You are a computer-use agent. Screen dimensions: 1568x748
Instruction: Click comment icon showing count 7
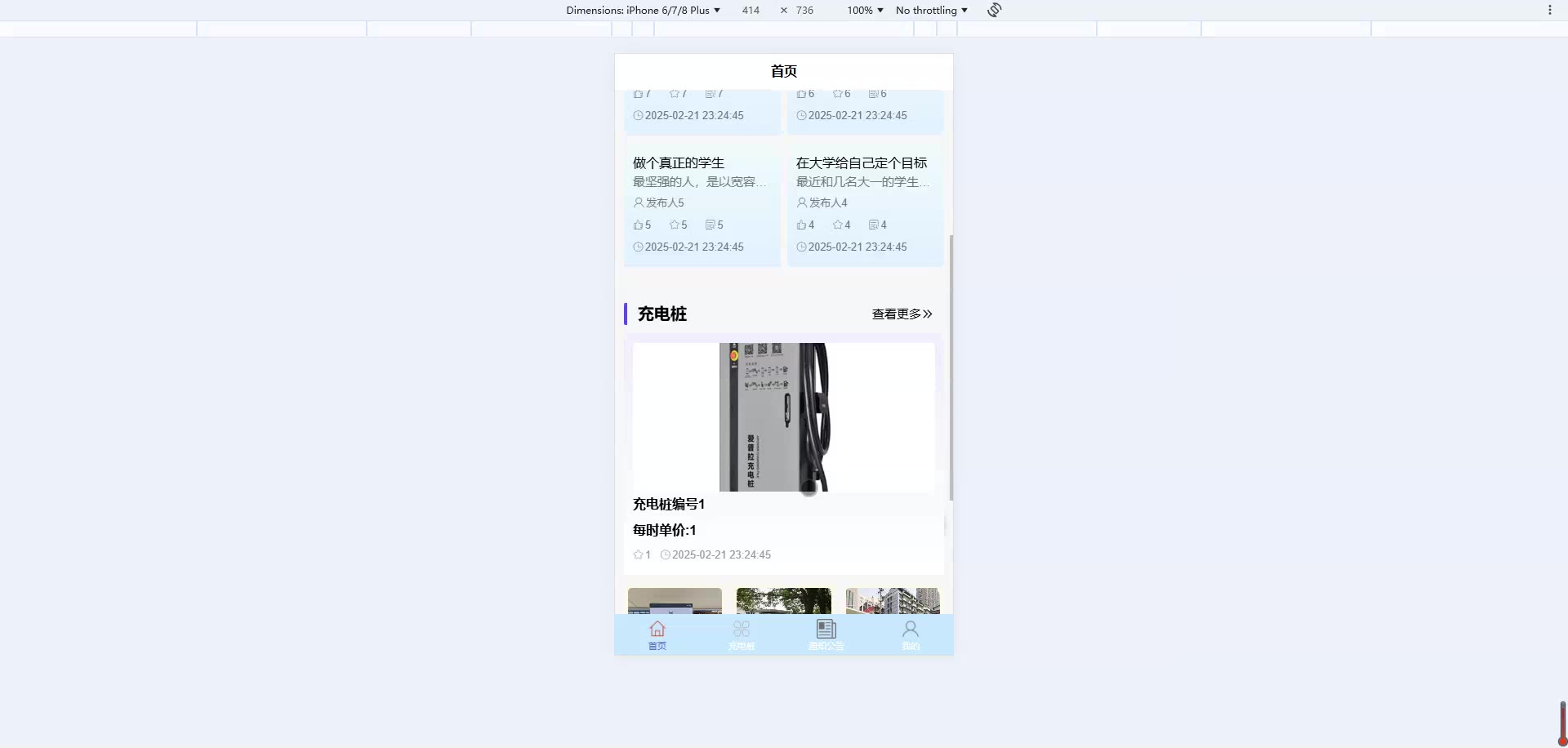pos(710,94)
